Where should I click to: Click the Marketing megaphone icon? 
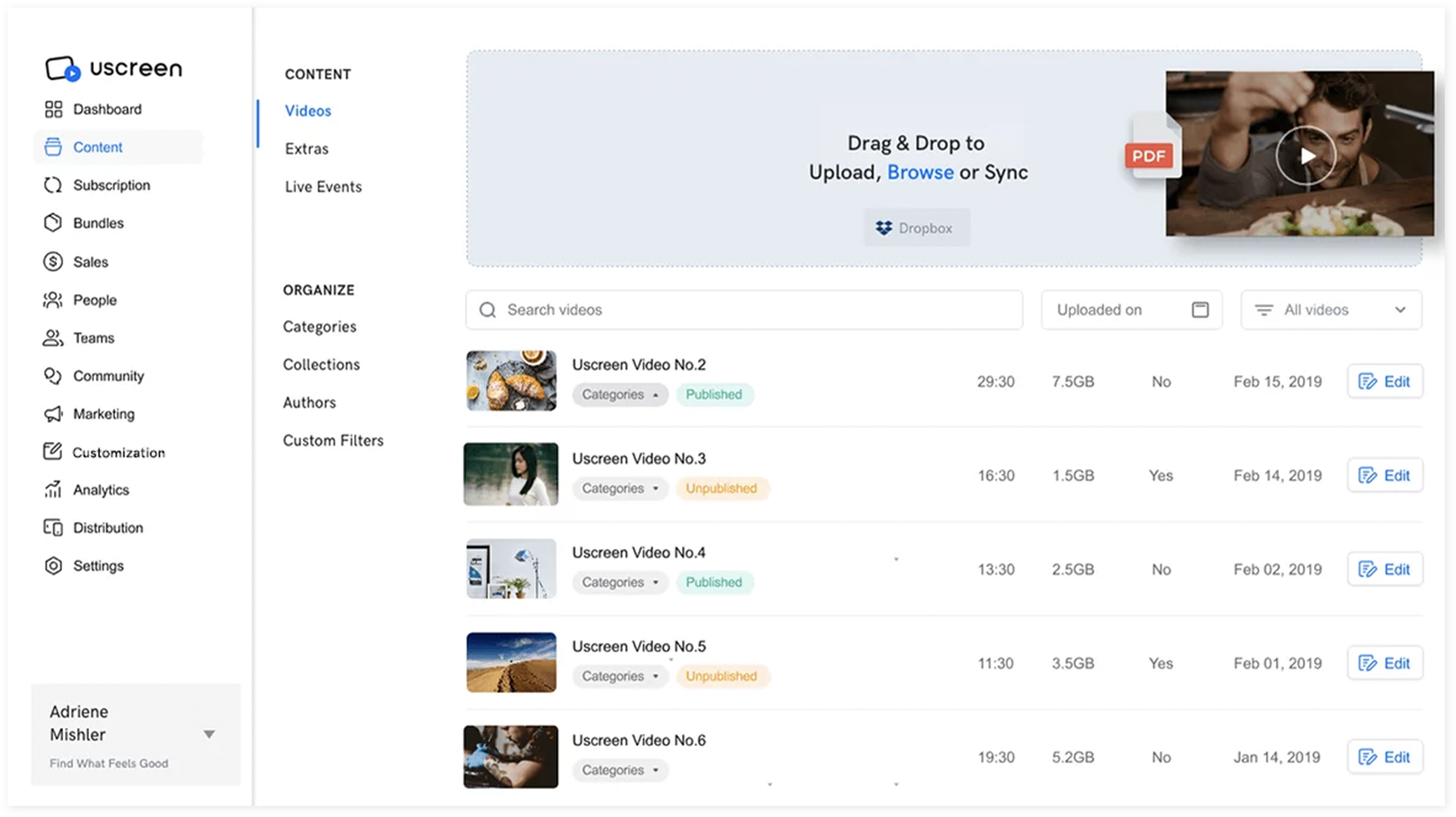(x=53, y=414)
